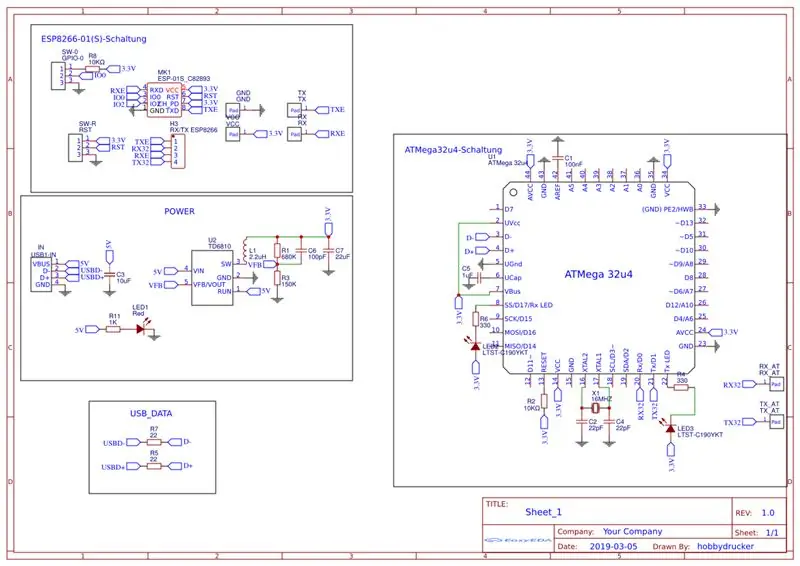Select the ATMega32u4-Schaltung section title

453,150
